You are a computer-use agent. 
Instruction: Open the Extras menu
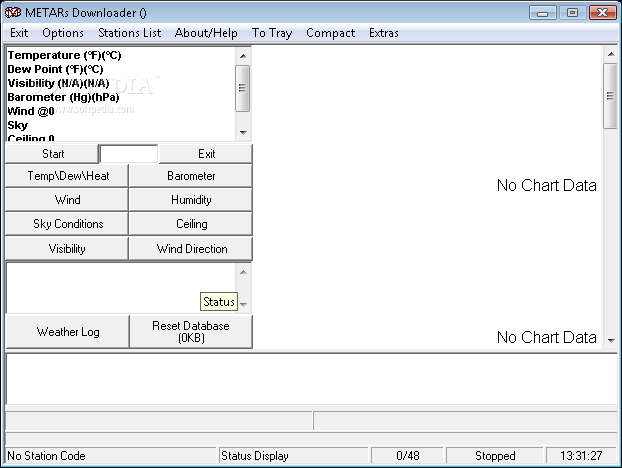click(x=383, y=33)
